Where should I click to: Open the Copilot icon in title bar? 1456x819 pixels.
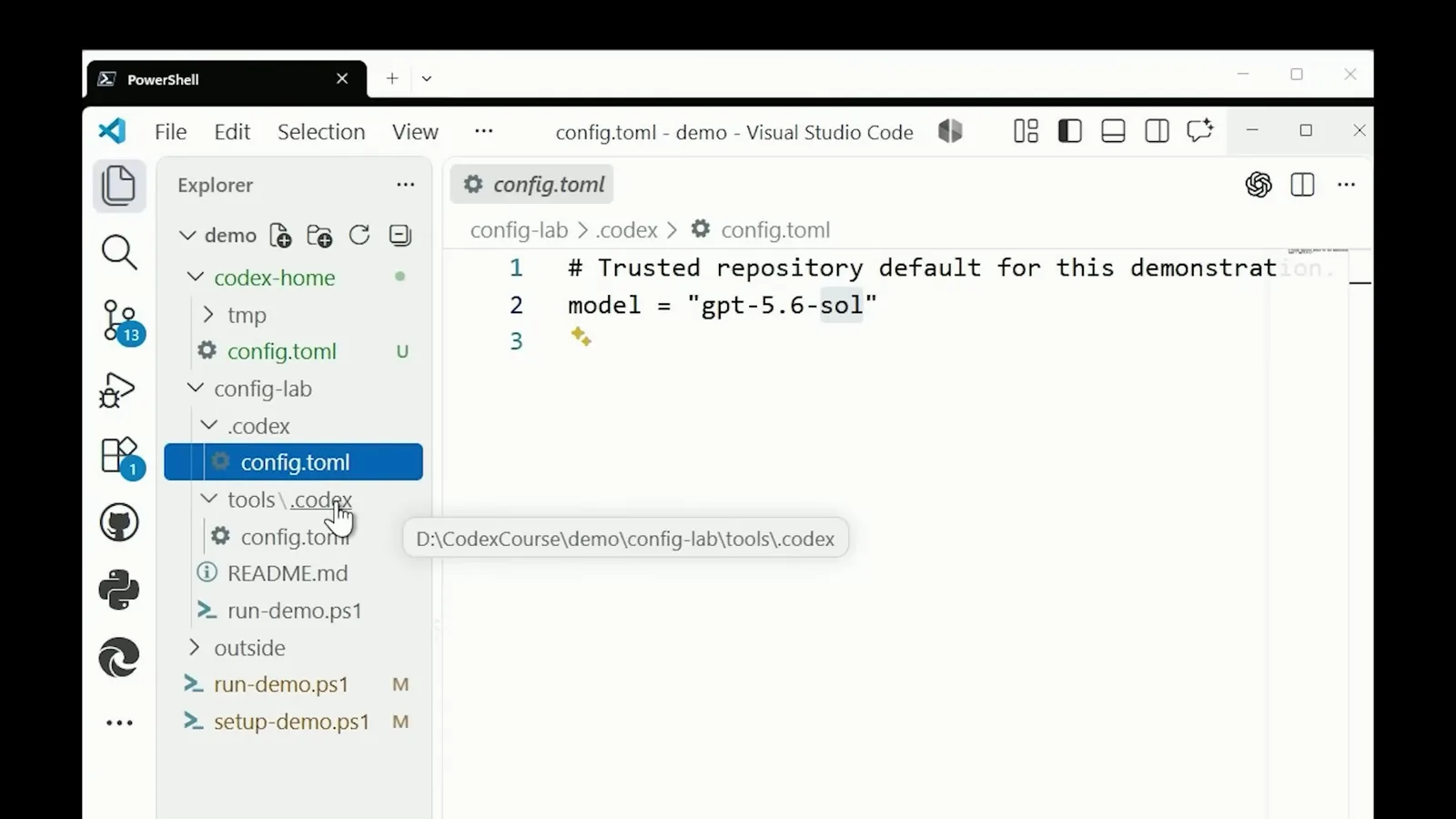tap(950, 132)
